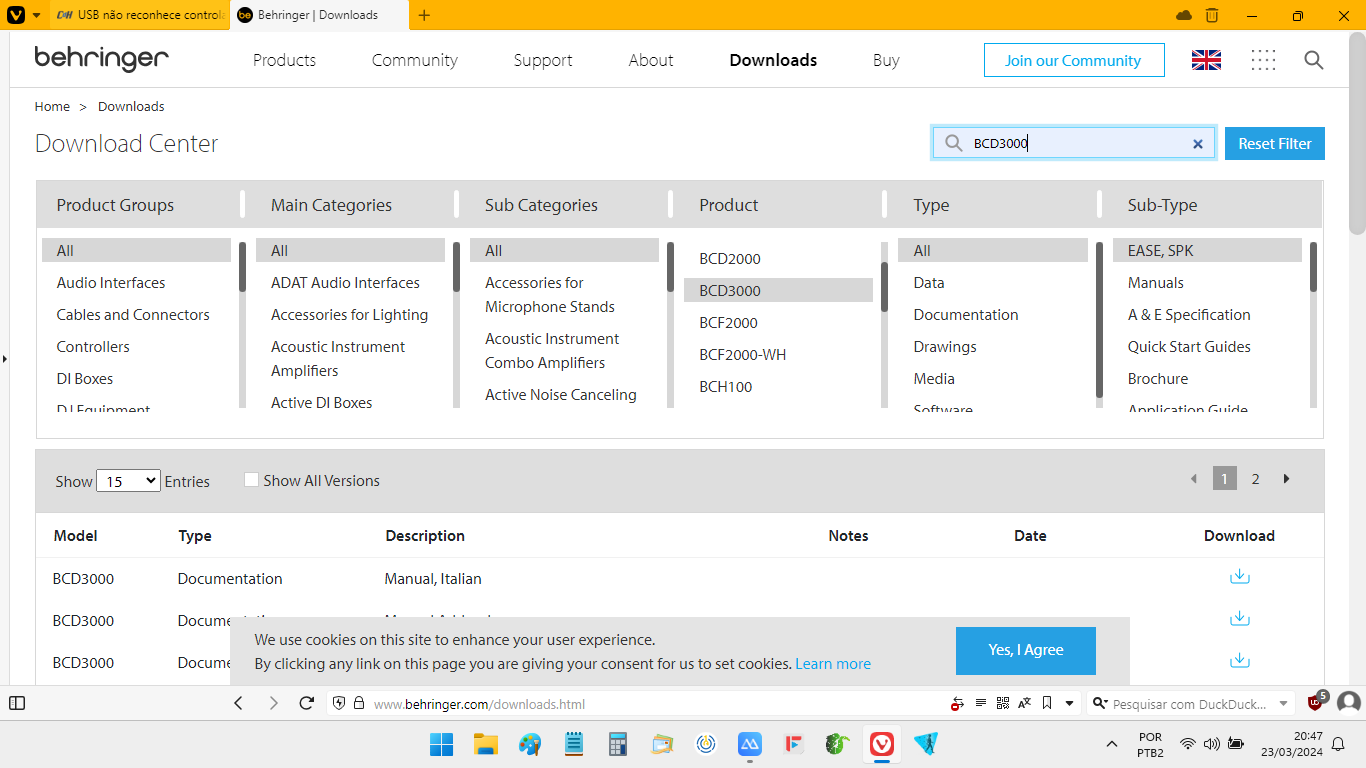Accept cookies with Yes, I Agree
Screen dimensions: 1366x768
click(x=1026, y=650)
